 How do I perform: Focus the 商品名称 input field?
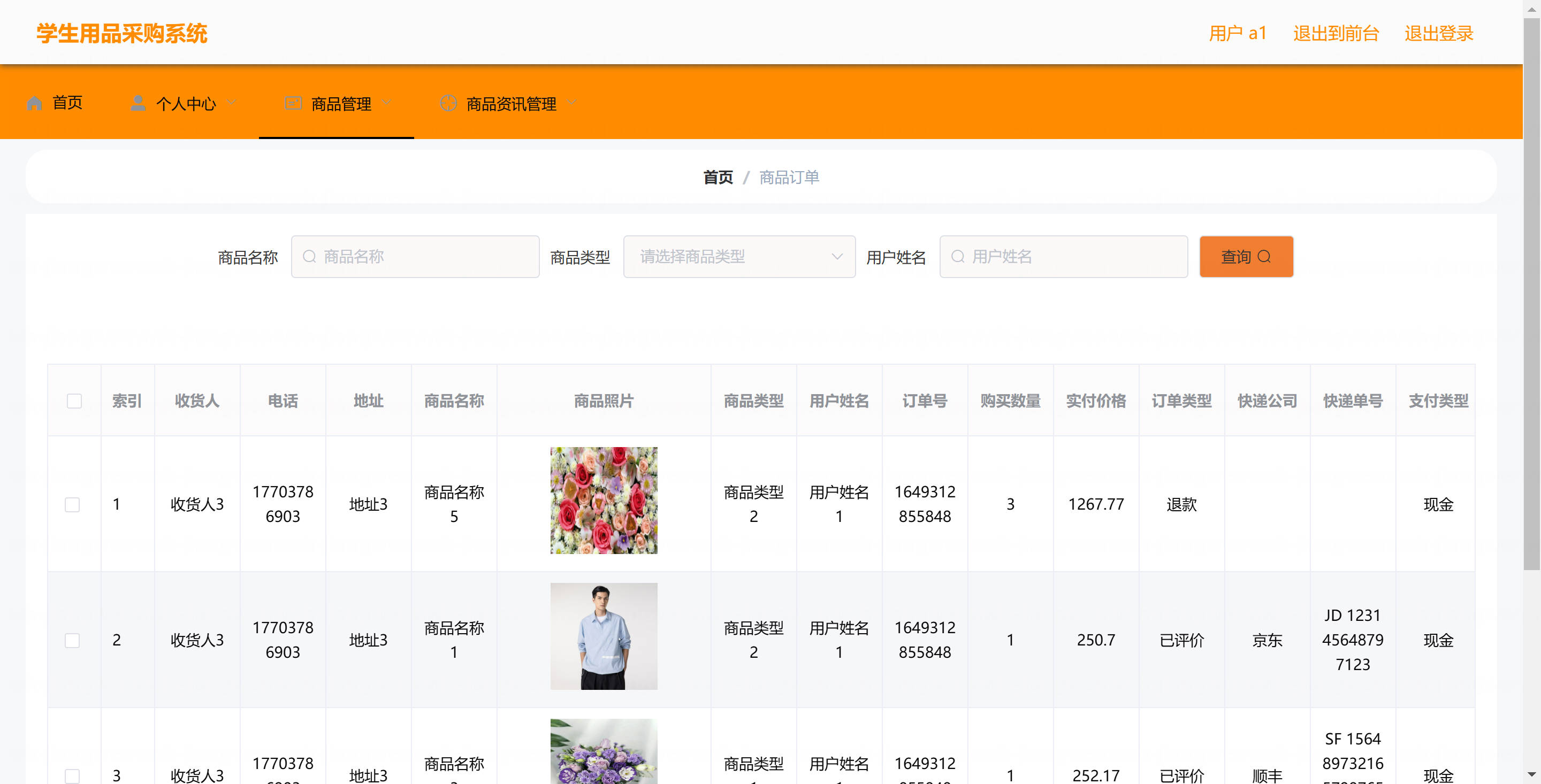click(415, 257)
